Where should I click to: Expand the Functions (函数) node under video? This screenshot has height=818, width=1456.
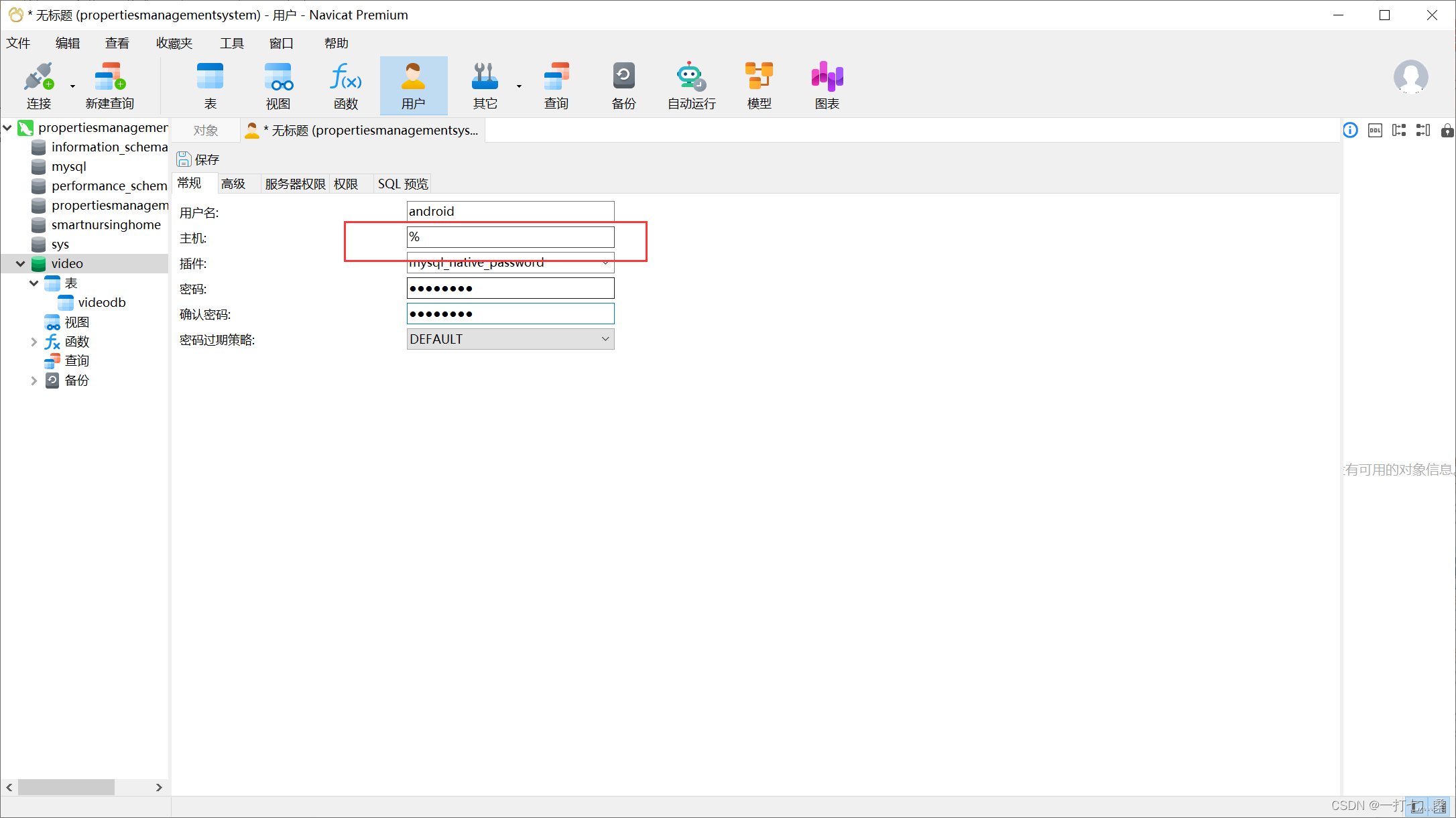click(x=34, y=342)
